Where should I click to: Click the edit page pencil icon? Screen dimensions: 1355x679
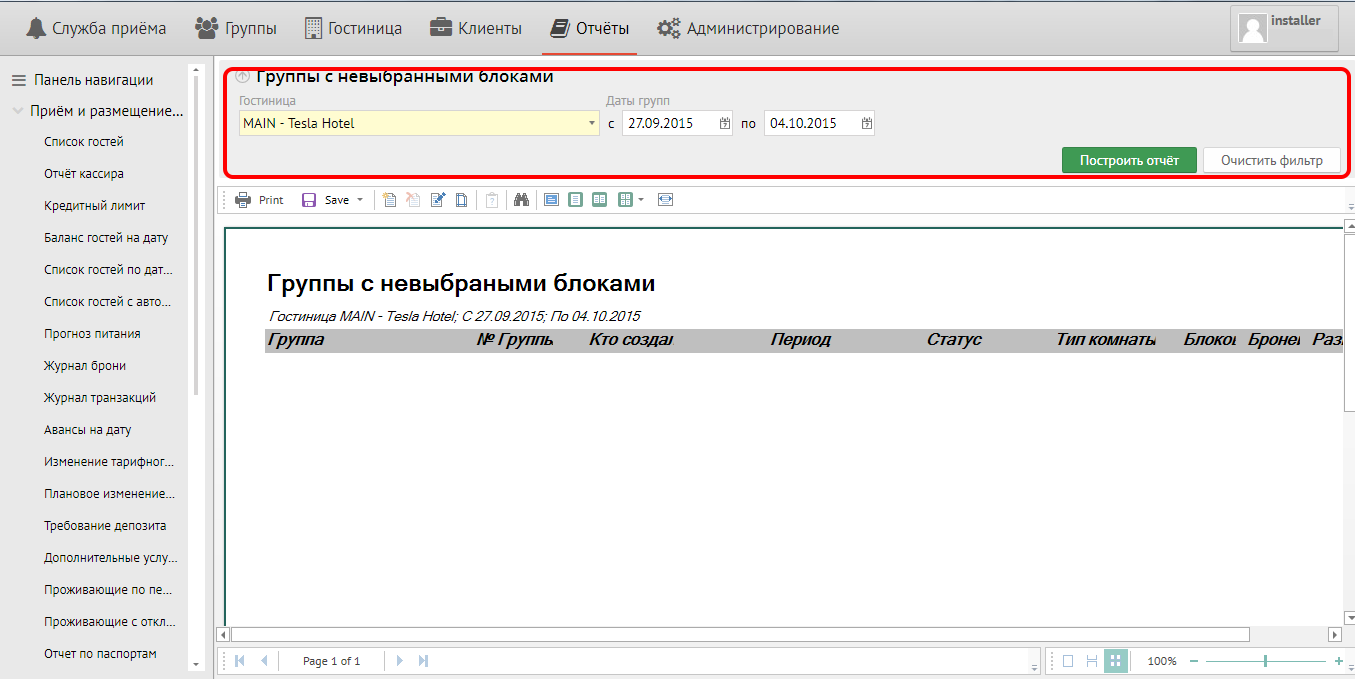(437, 200)
